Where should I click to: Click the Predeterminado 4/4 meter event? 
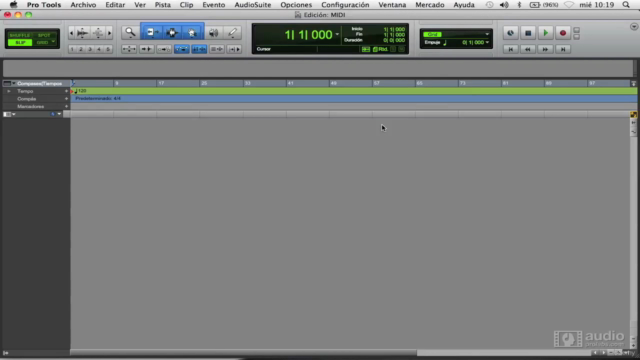pyautogui.click(x=98, y=98)
